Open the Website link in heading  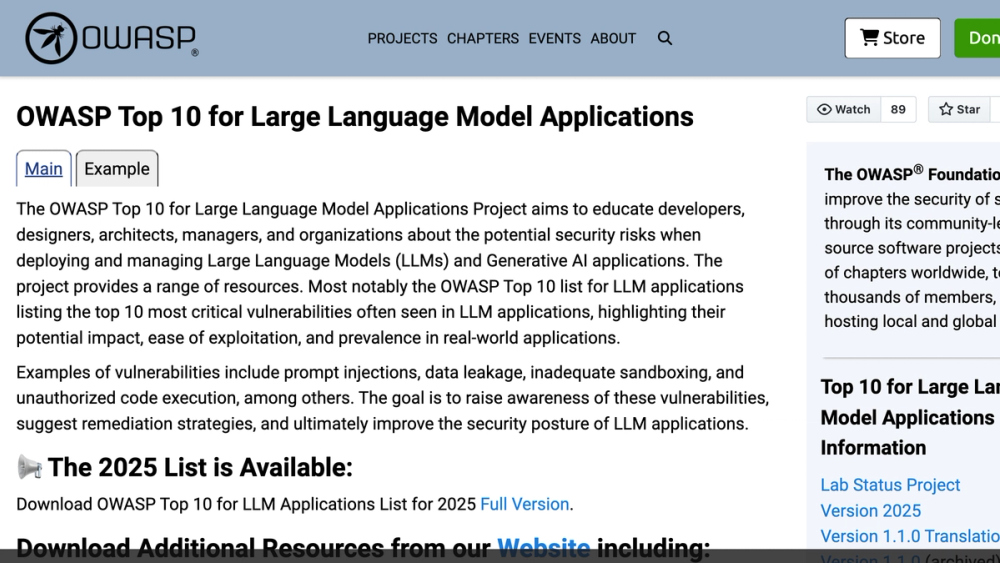tap(543, 548)
